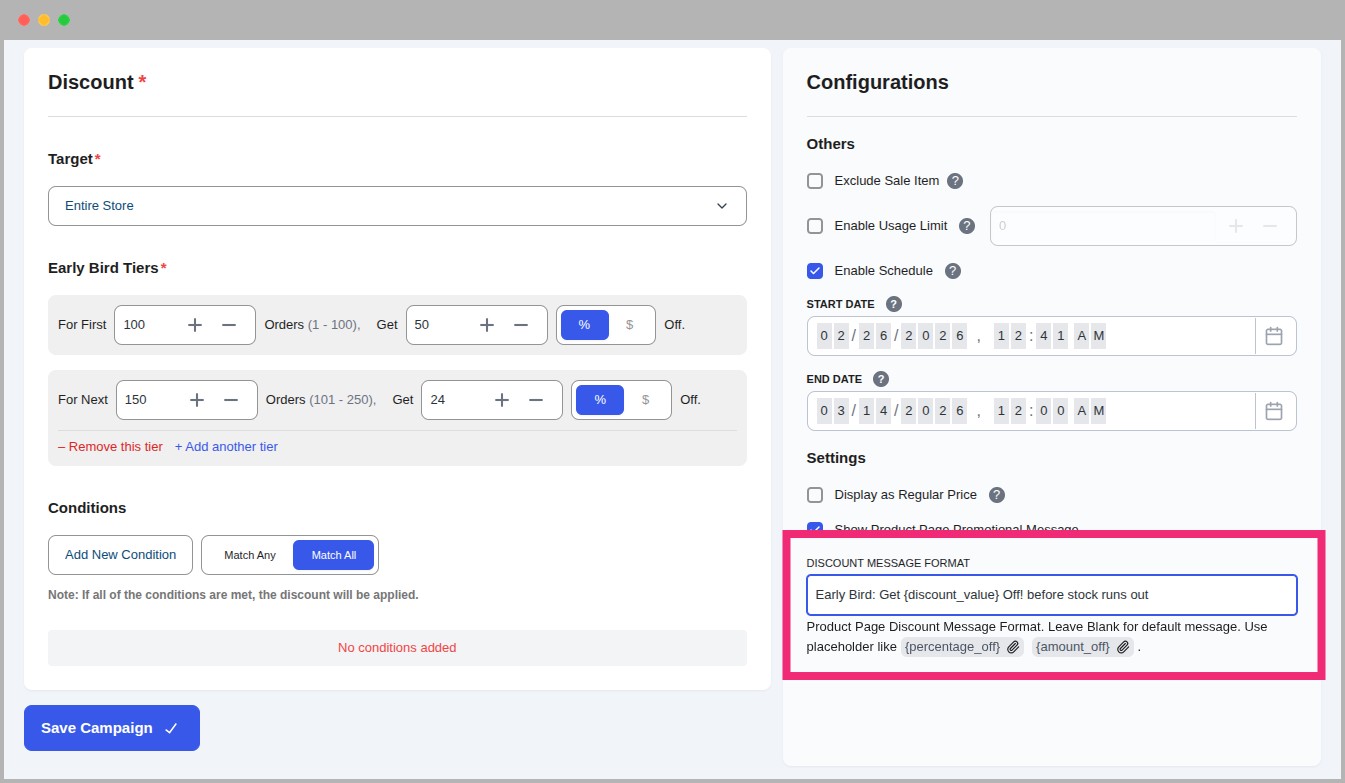The width and height of the screenshot is (1345, 783).
Task: Click the help icon beside Enable Schedule
Action: 952,270
